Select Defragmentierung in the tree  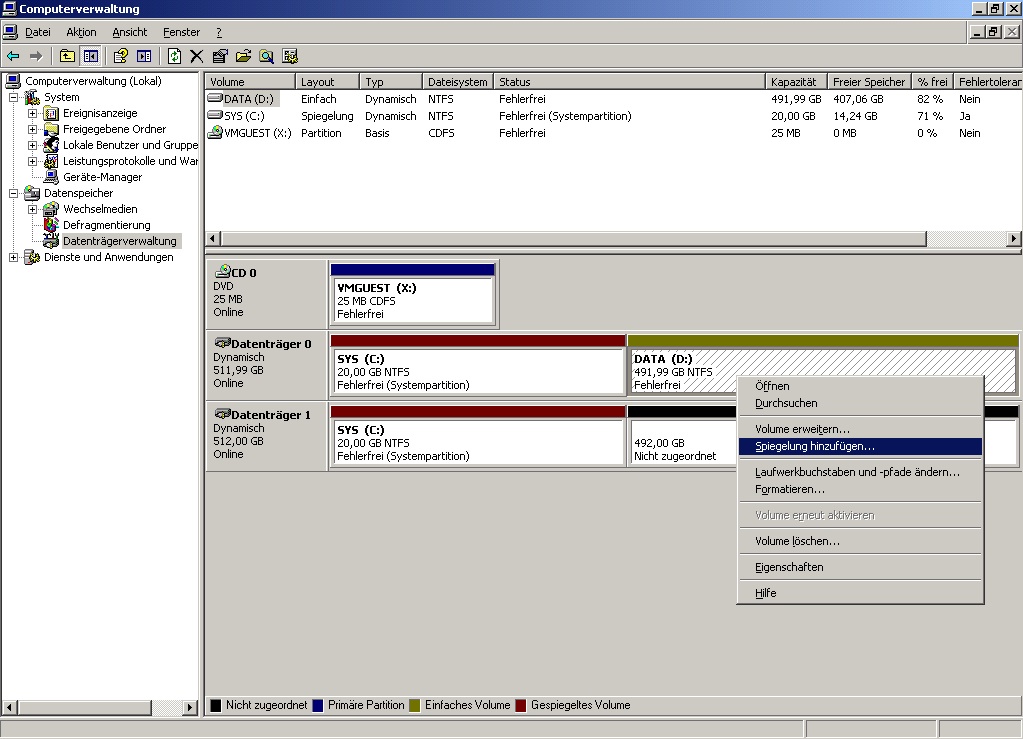point(106,225)
